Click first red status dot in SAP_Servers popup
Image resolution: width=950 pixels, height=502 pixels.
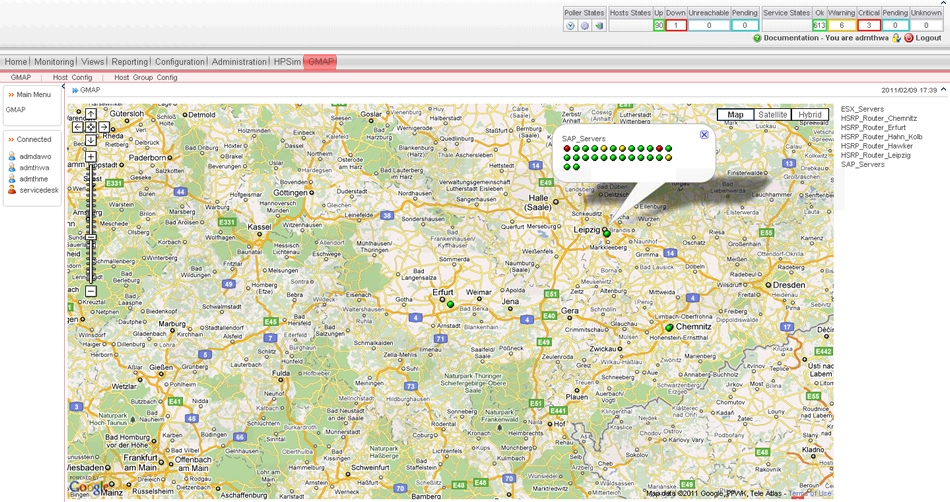pos(567,148)
